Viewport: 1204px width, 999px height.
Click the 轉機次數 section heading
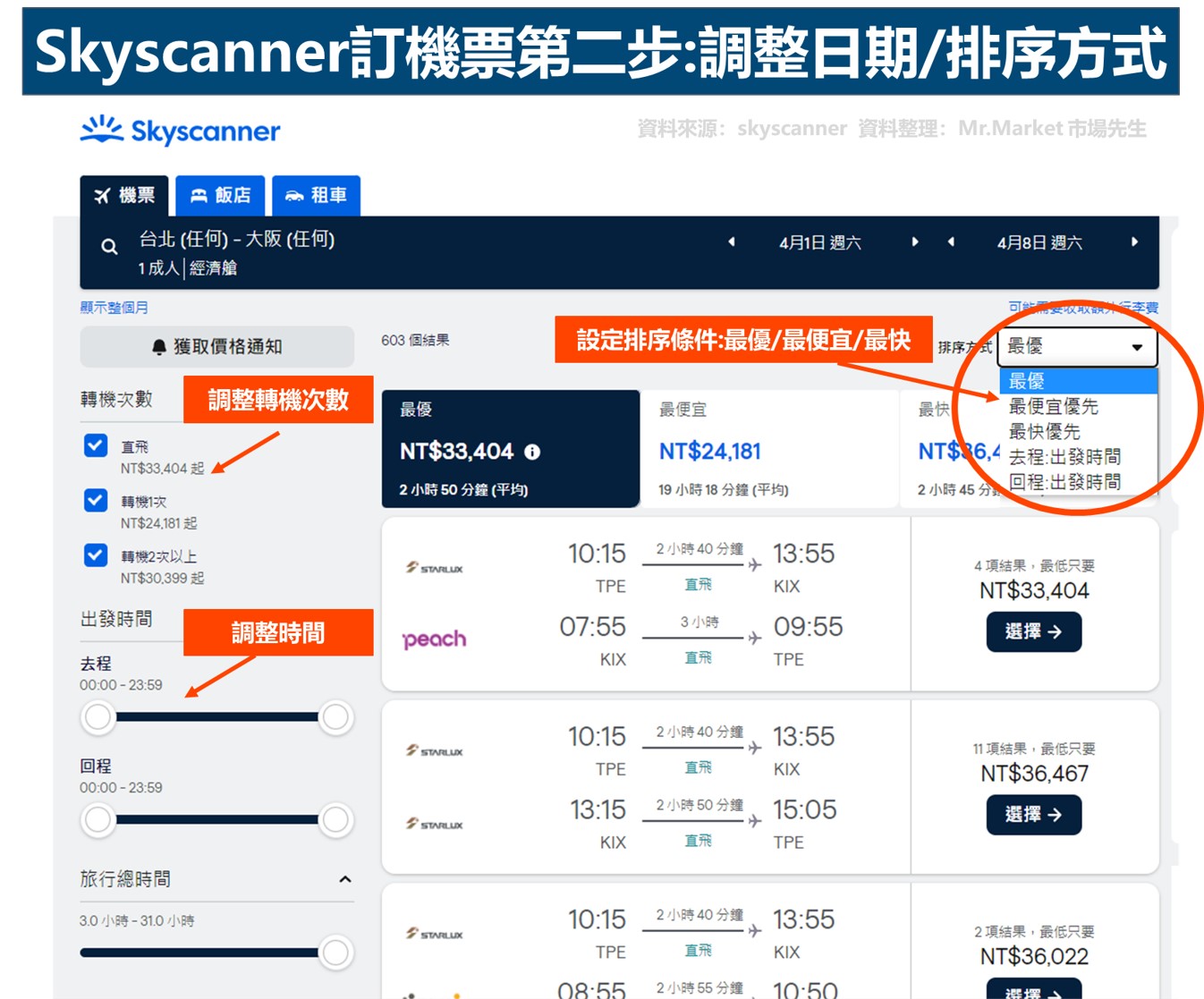coord(116,399)
